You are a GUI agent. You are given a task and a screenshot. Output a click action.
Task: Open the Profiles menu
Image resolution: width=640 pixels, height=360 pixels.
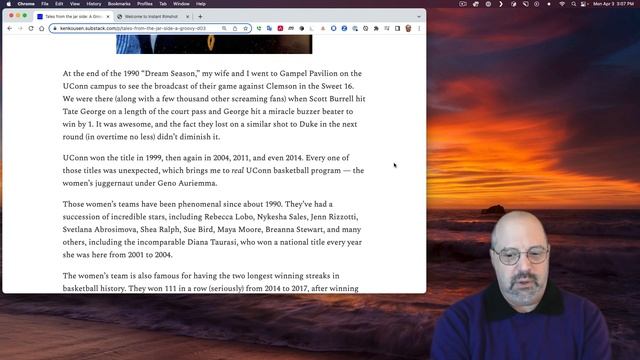click(145, 4)
